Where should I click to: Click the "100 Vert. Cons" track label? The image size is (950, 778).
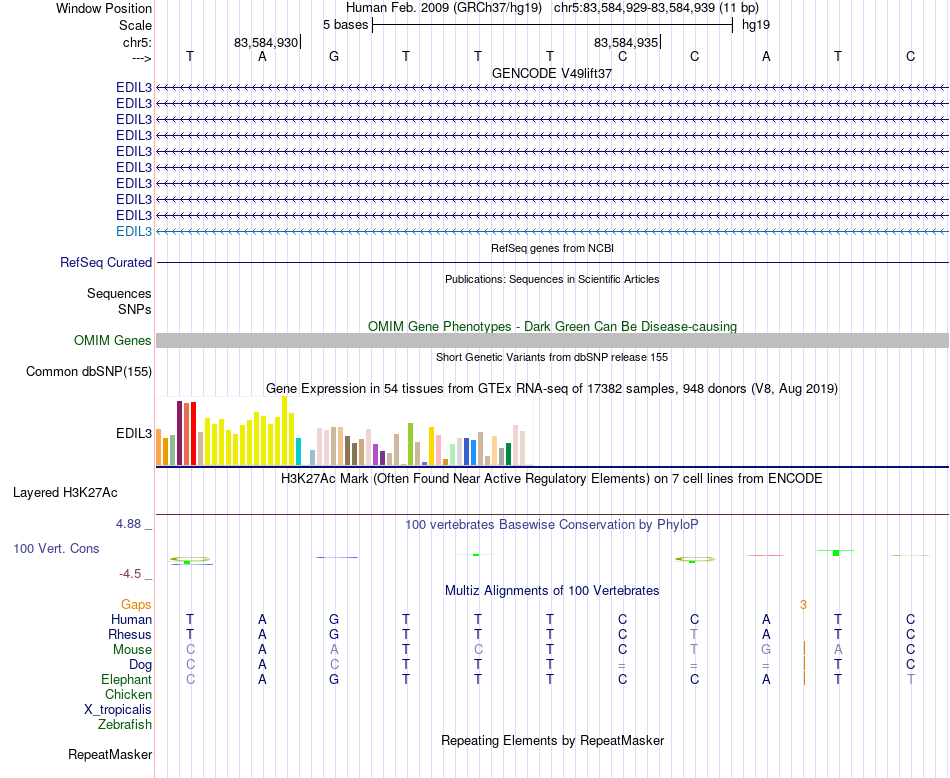tap(56, 548)
